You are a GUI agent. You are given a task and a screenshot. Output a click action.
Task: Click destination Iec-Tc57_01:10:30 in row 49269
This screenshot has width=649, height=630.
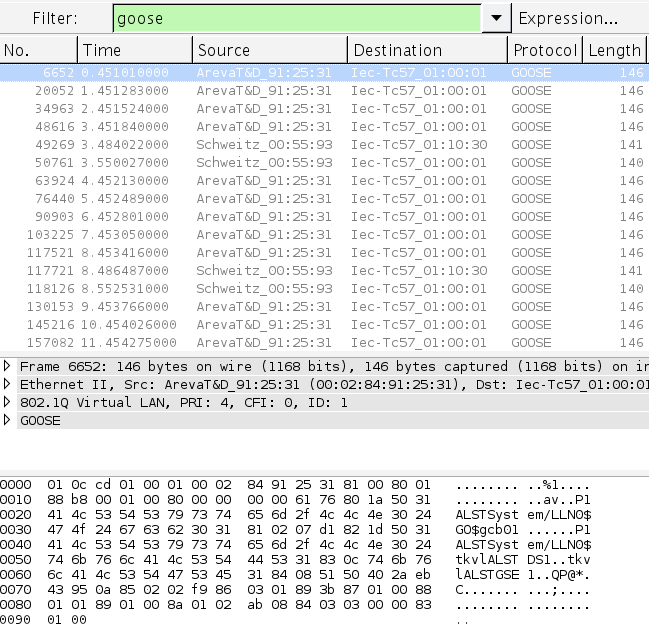[419, 144]
